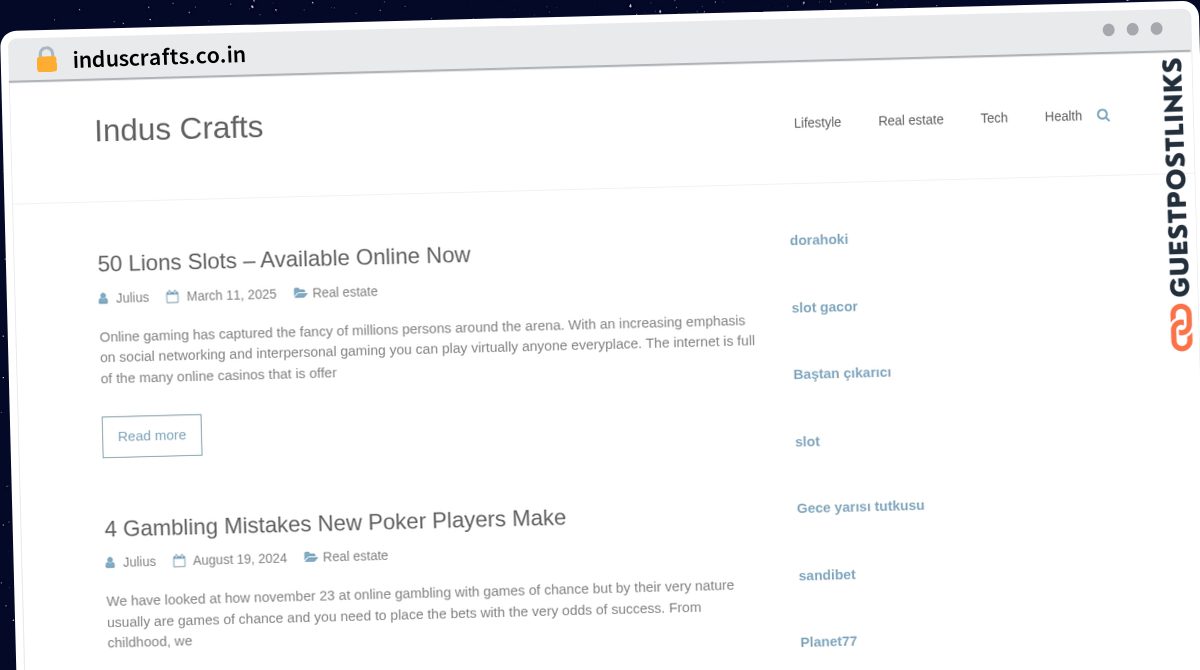Image resolution: width=1200 pixels, height=670 pixels.
Task: Switch to the Tech section
Action: point(993,118)
